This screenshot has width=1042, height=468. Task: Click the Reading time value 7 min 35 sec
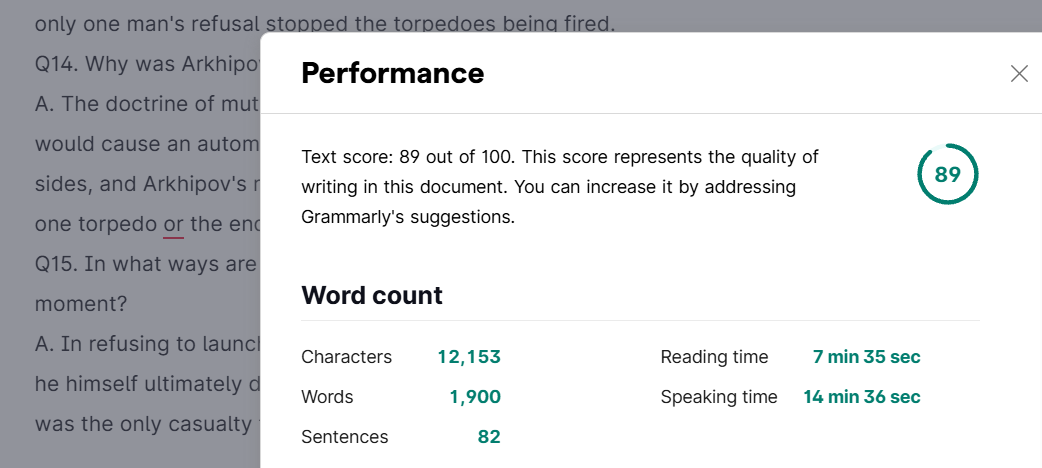click(867, 357)
